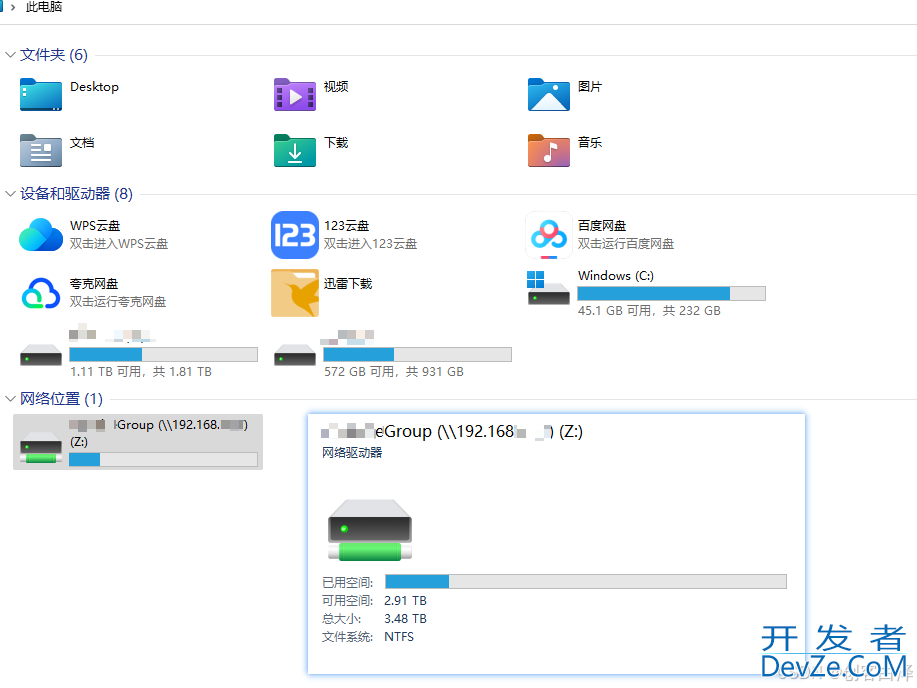917x688 pixels.
Task: Click 双击运行百度网盘 description text
Action: point(626,244)
